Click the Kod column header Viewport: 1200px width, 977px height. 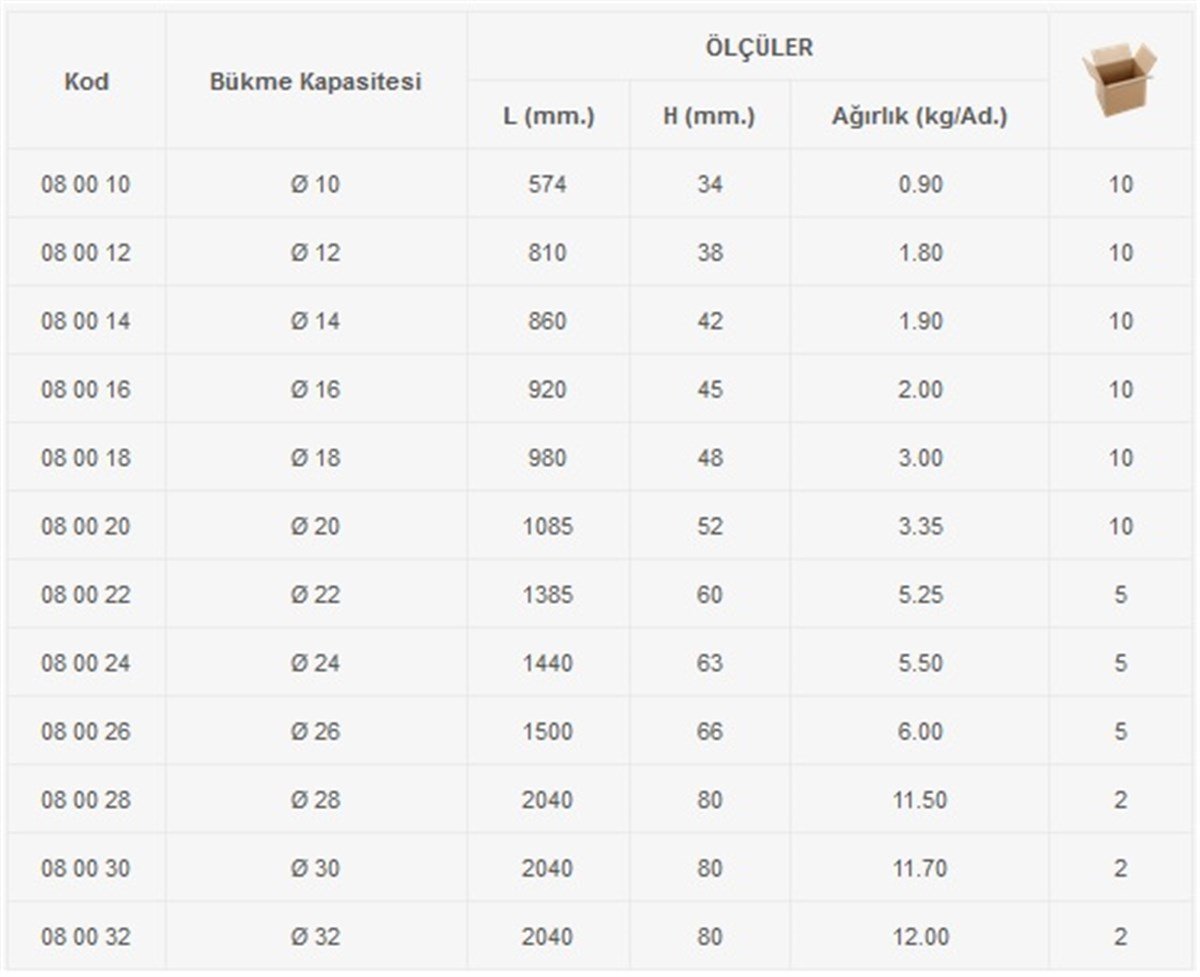pyautogui.click(x=87, y=81)
